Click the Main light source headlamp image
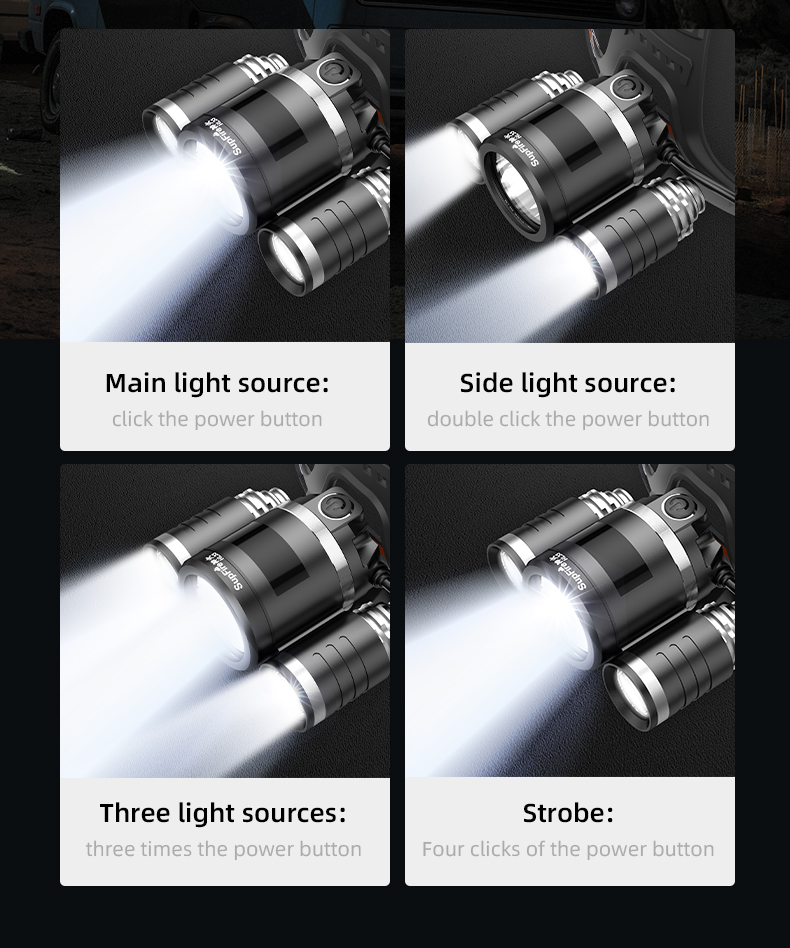Image resolution: width=790 pixels, height=948 pixels. click(225, 186)
